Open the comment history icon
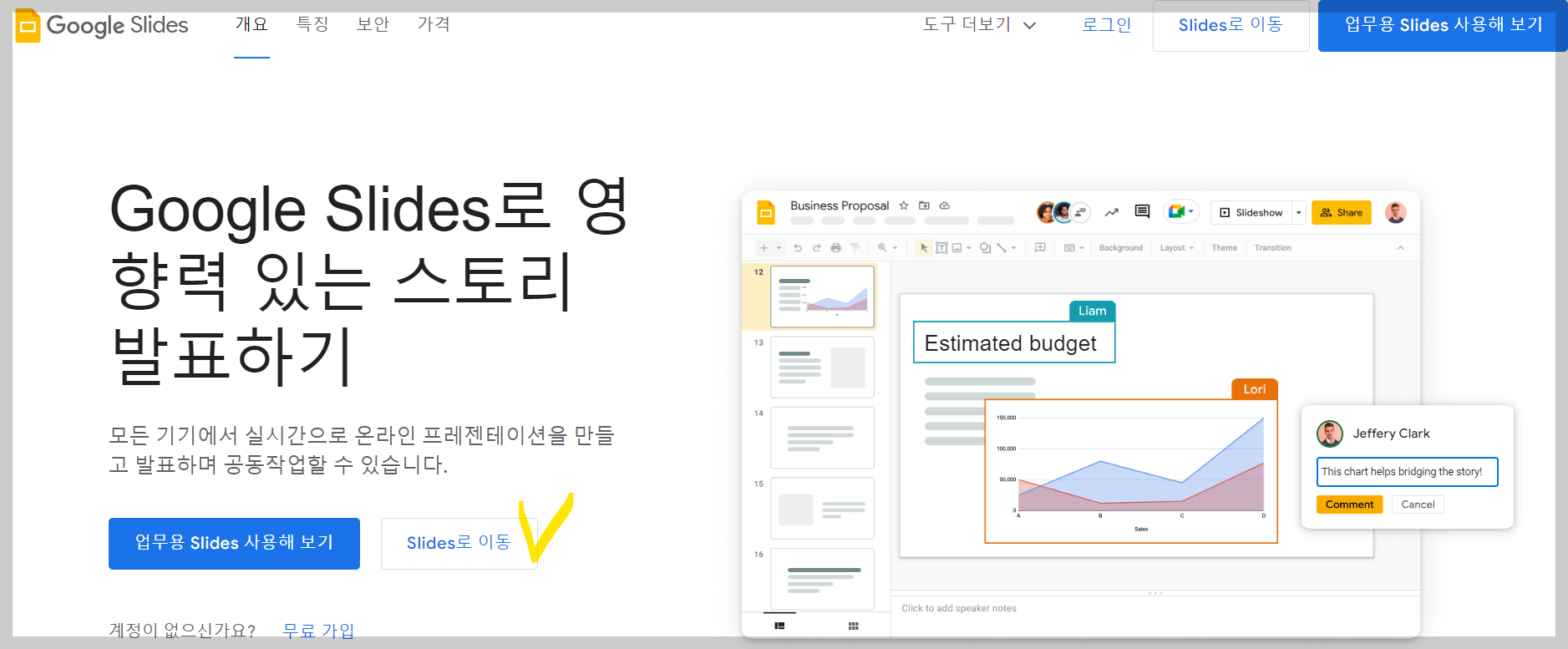Screen dimensions: 1568x649 point(1142,211)
